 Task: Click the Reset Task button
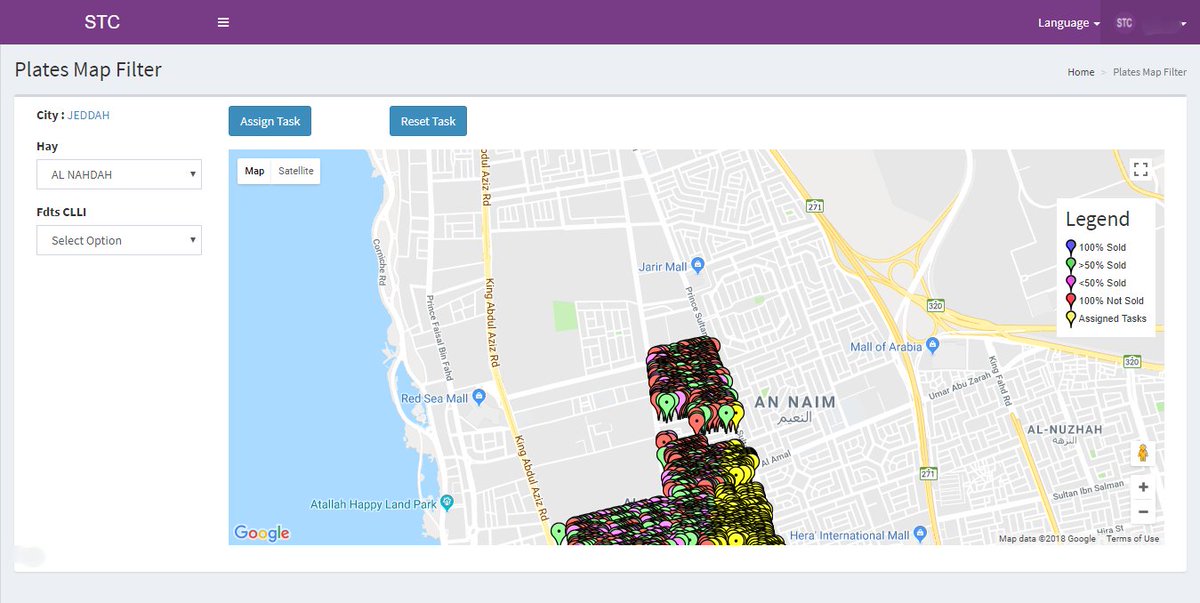tap(428, 121)
